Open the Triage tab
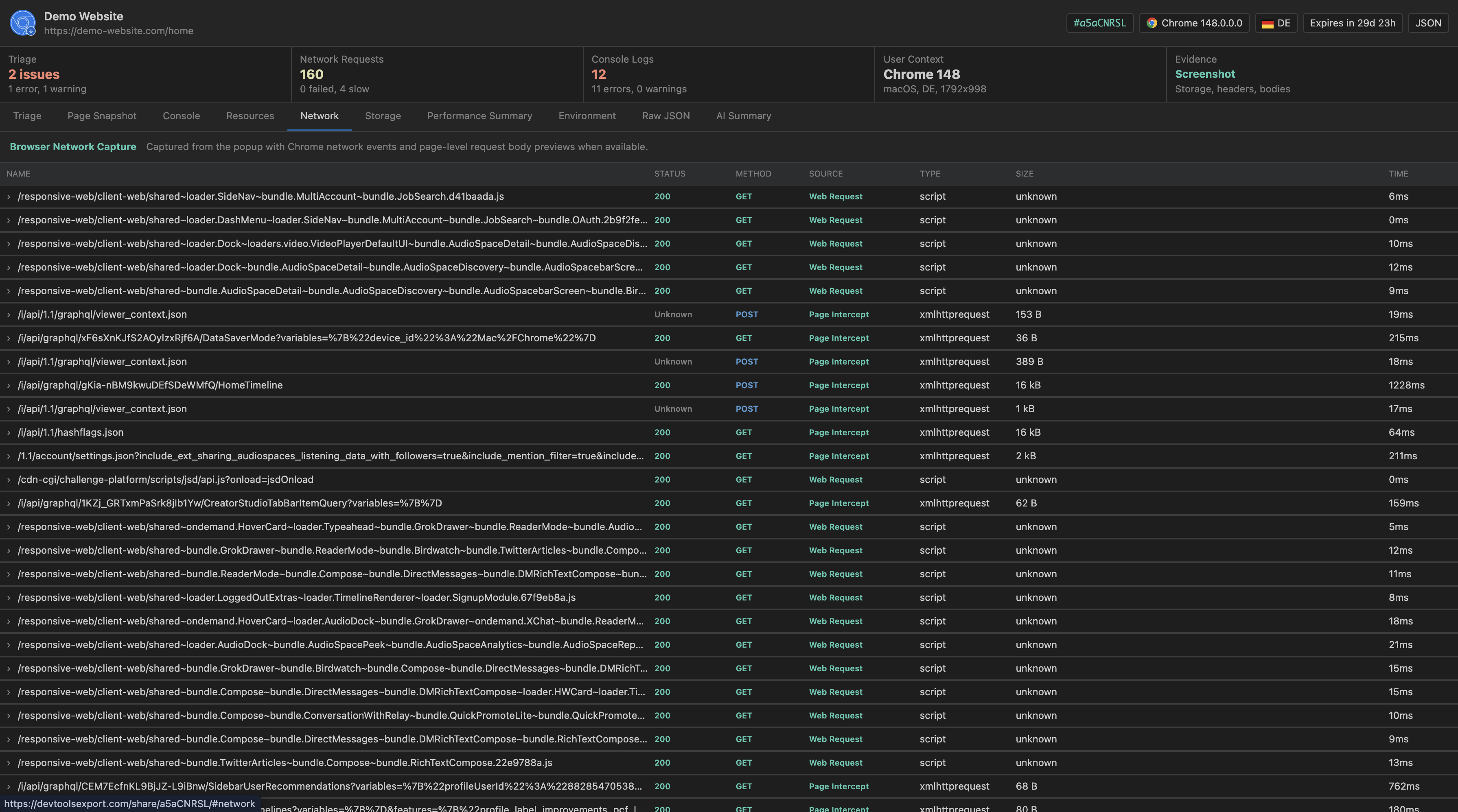 [x=27, y=116]
